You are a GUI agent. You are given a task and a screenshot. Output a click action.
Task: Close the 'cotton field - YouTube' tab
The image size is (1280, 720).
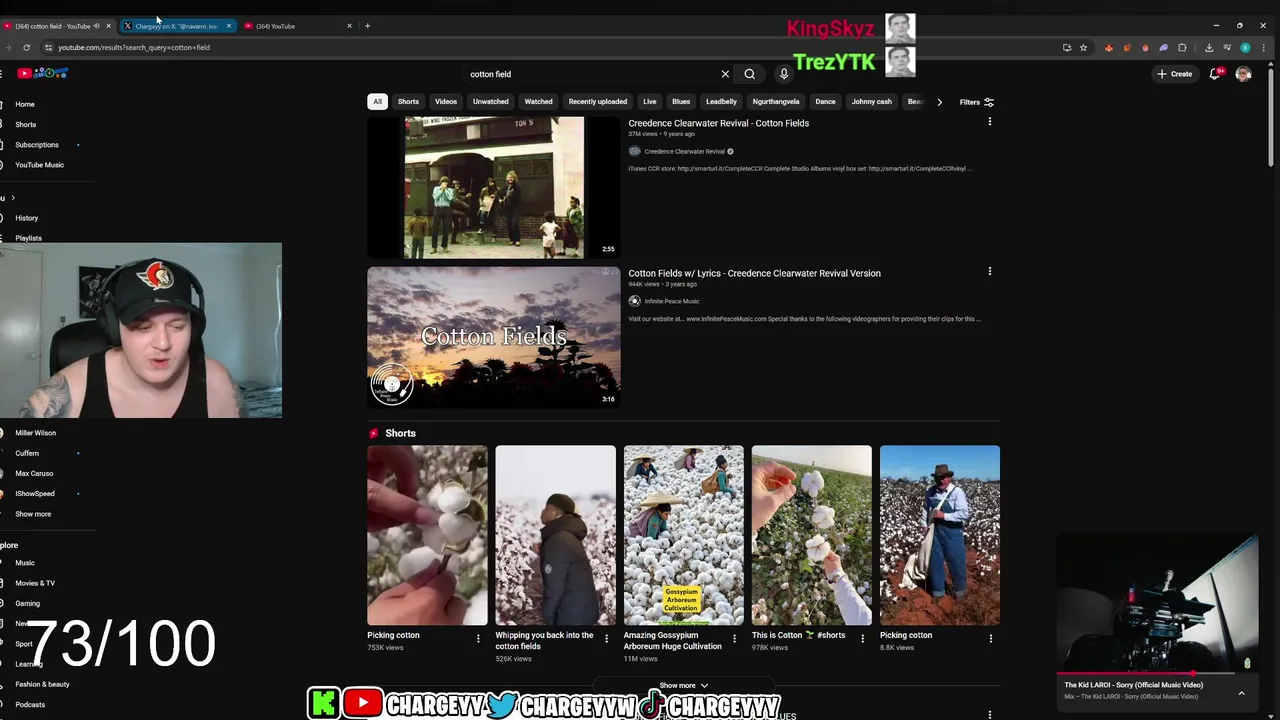click(108, 26)
